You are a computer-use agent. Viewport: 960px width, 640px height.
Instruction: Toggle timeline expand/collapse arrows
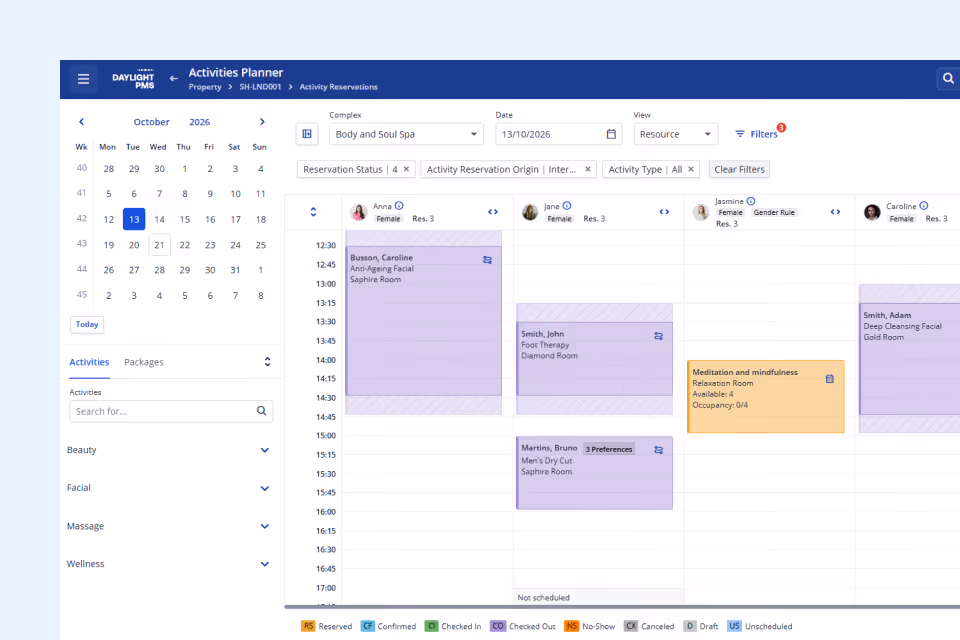point(313,212)
